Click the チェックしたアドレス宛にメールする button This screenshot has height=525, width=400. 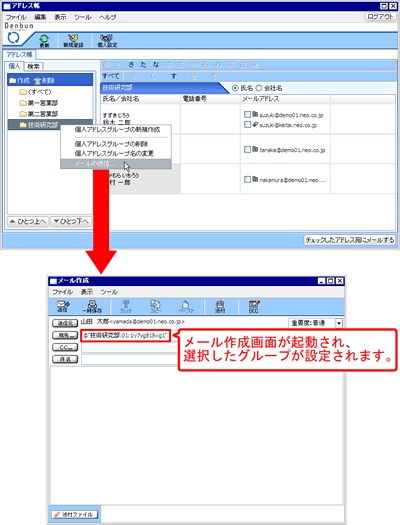(x=350, y=240)
